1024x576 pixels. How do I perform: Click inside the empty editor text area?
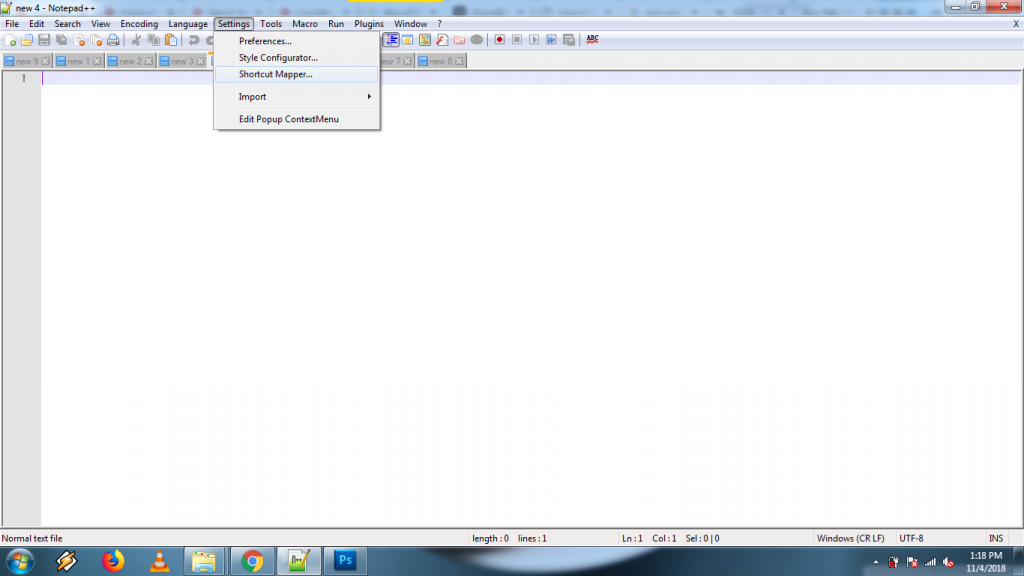pyautogui.click(x=531, y=298)
